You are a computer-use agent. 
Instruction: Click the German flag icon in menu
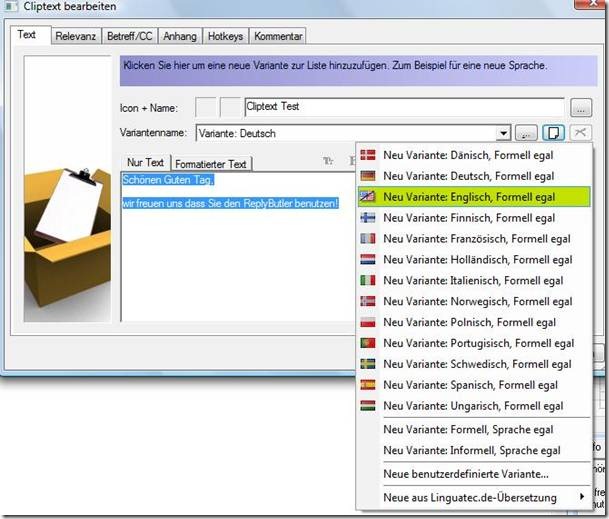pos(367,176)
